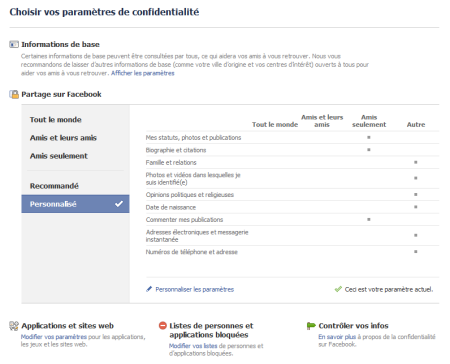
Task: Click the Ceci est votre paramètre actuel text
Action: (x=389, y=289)
